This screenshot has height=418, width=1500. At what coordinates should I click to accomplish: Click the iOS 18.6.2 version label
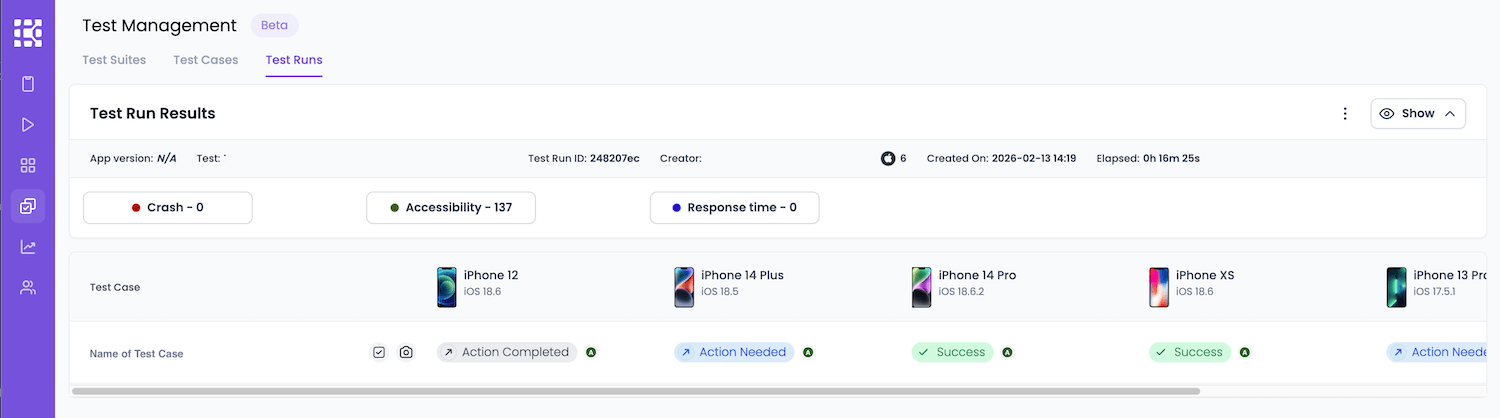[x=961, y=292]
